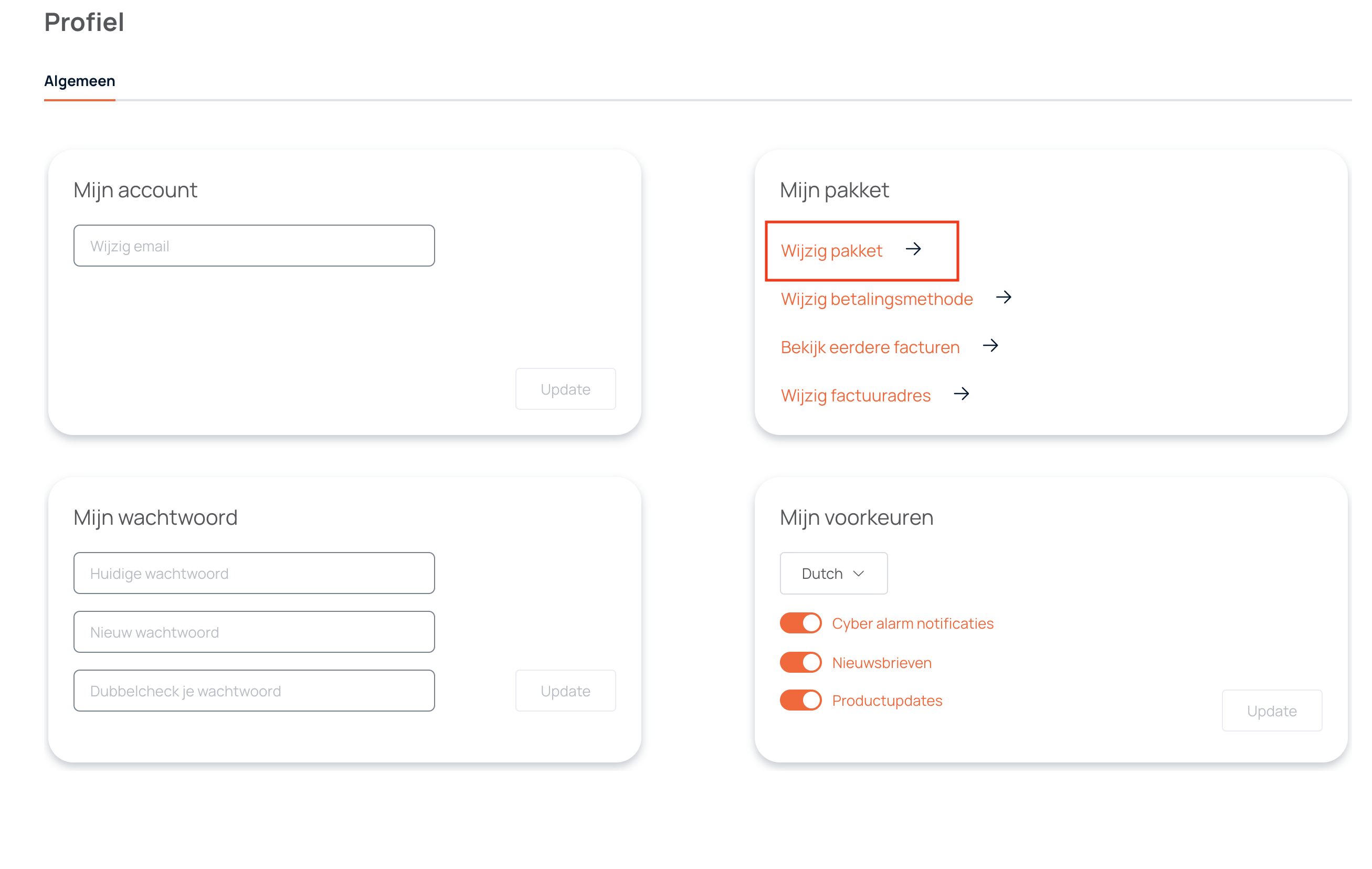Click the arrow next to Wijzig betalingsmethode

point(1004,298)
